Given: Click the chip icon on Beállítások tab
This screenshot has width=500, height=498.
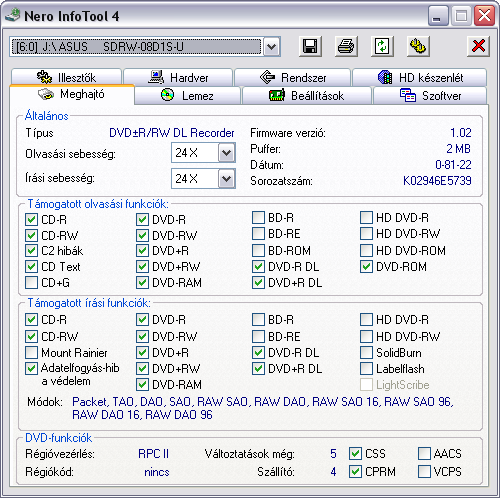Looking at the screenshot, I should [277, 95].
